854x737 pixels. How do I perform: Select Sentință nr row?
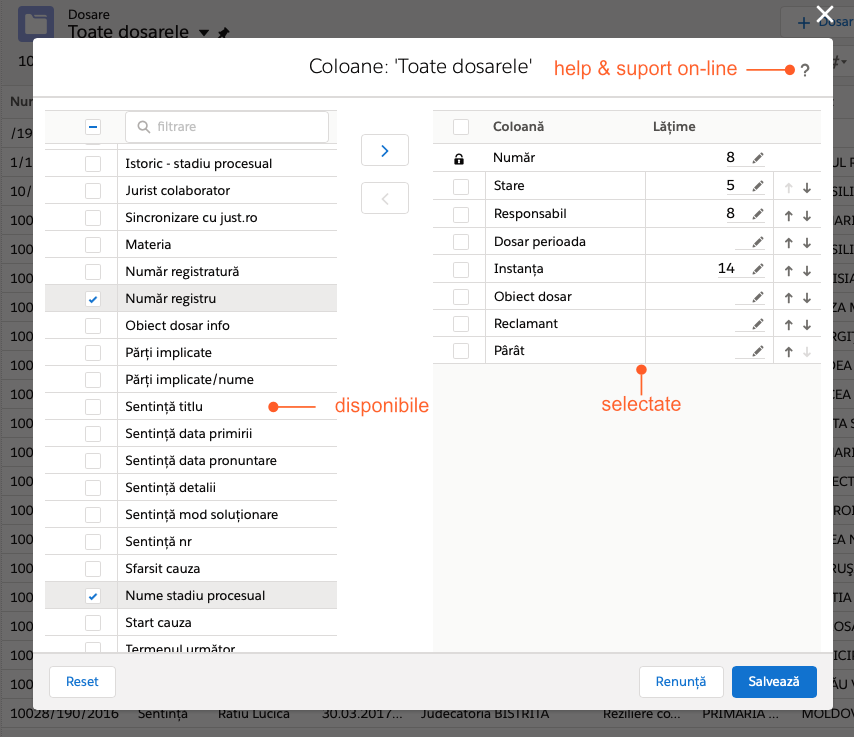coord(191,542)
